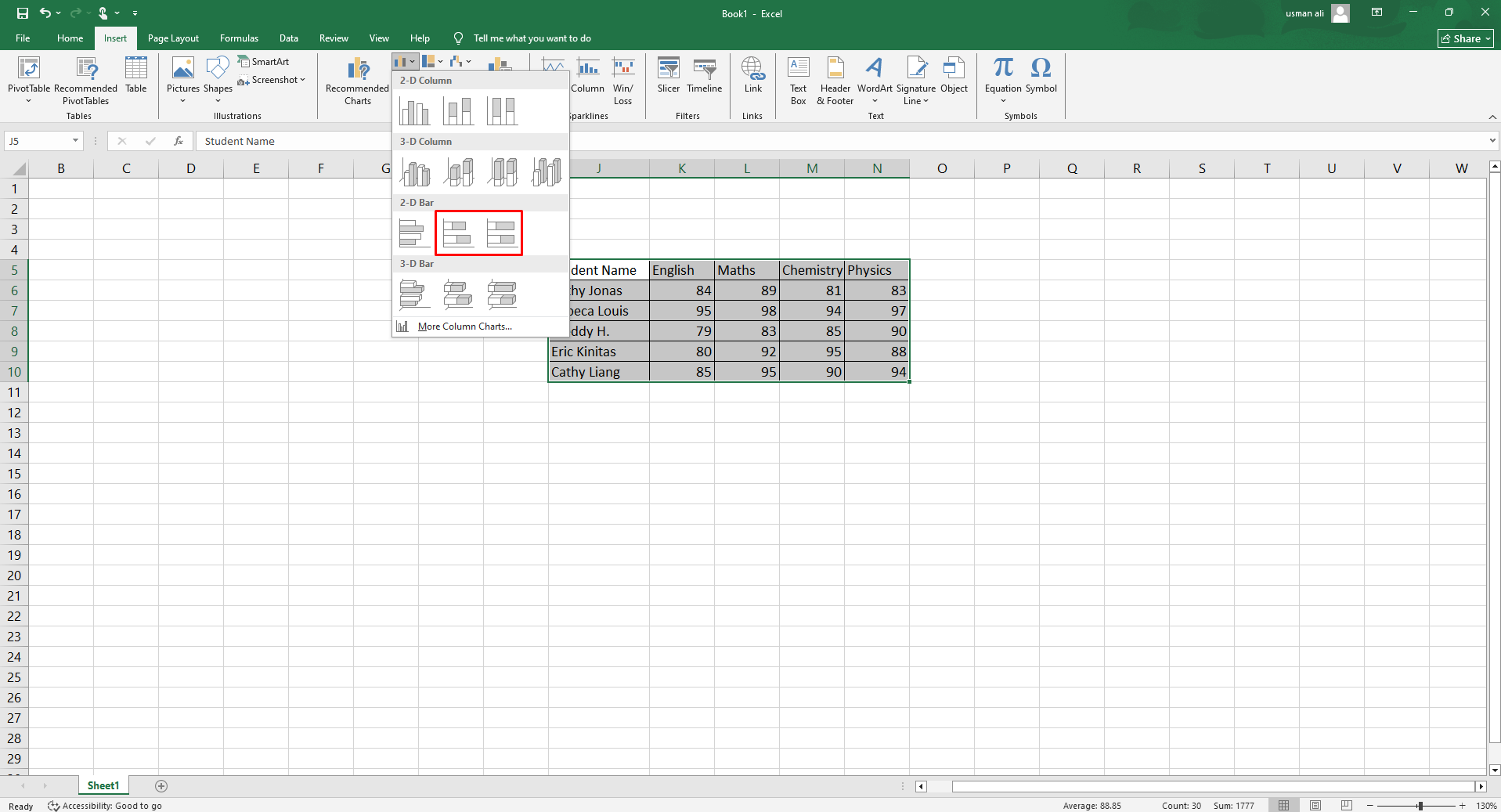Switch to Normal view
This screenshot has height=812, width=1501.
(1284, 805)
